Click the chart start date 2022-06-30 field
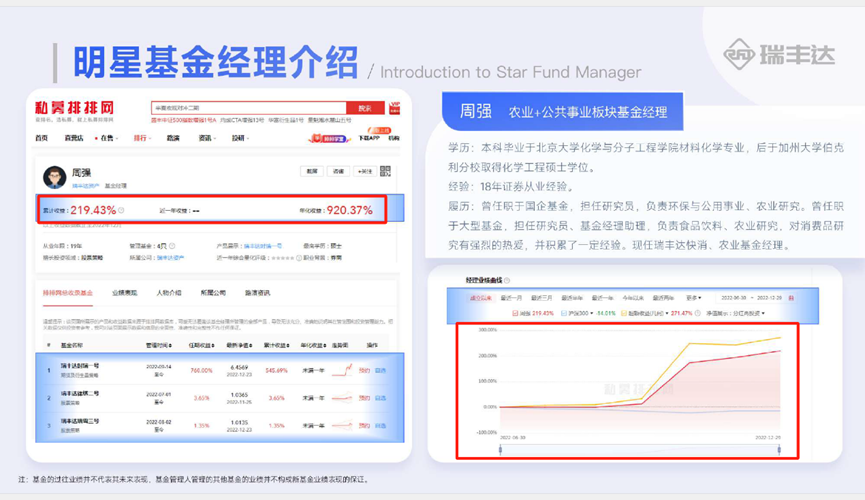This screenshot has width=865, height=500. 734,298
